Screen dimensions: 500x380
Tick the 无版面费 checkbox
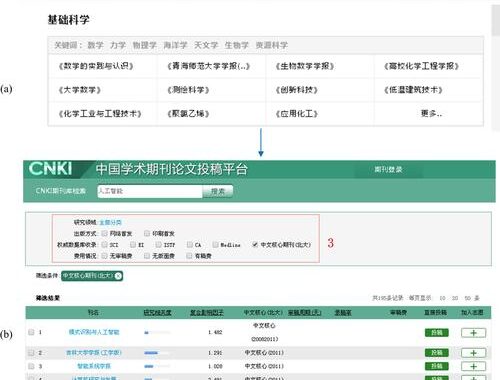click(147, 256)
